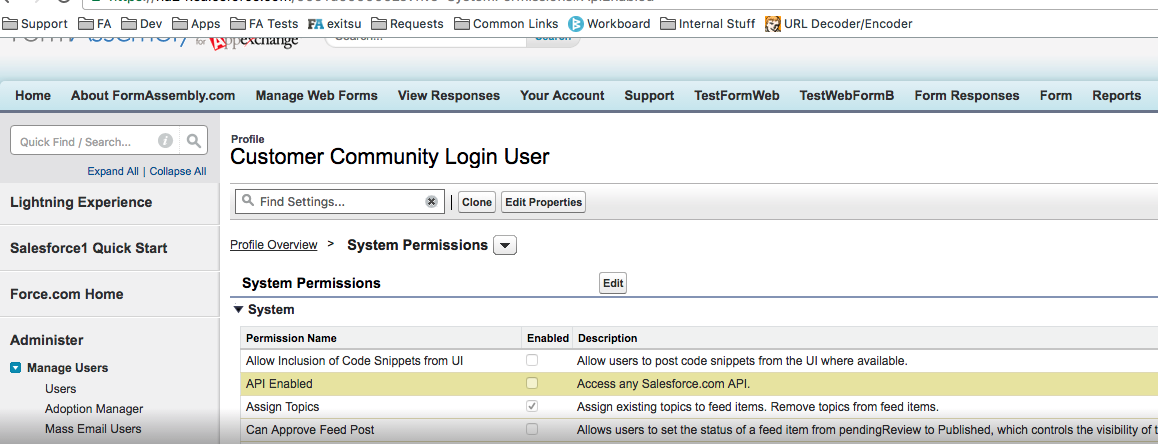Clear the Find Settings field with X icon
Viewport: 1158px width, 444px height.
[x=431, y=202]
